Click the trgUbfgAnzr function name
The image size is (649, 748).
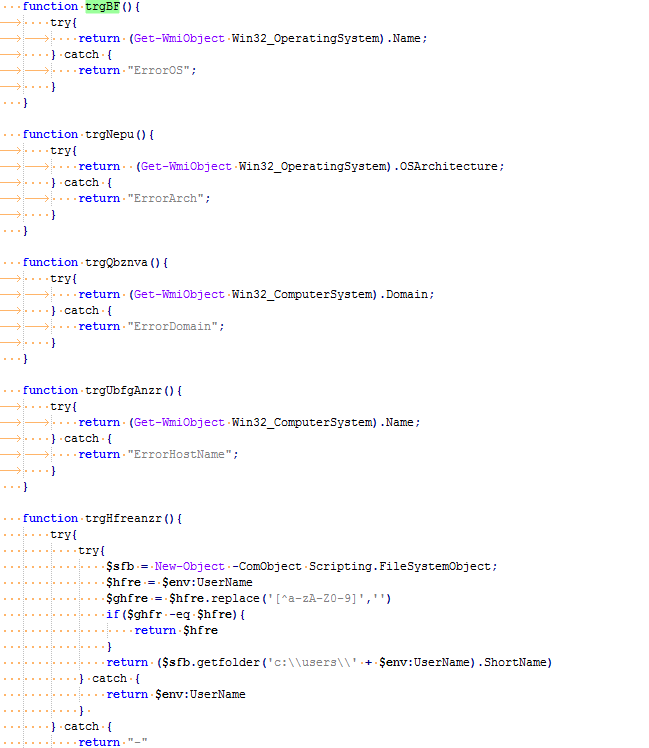click(x=123, y=390)
